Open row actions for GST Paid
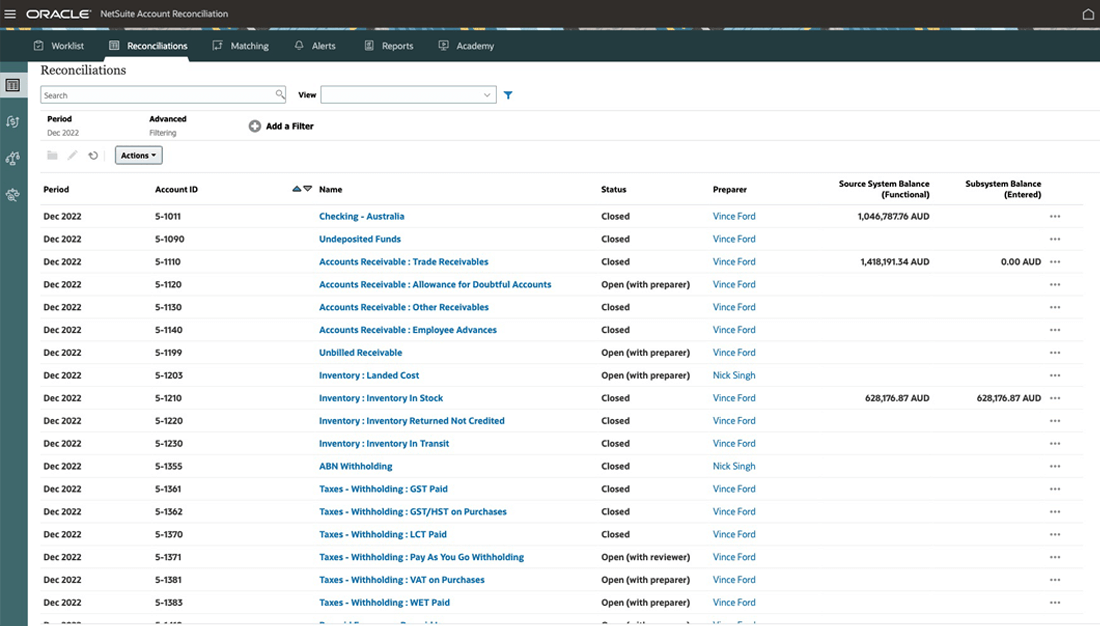Screen dimensions: 1100x626 [x=1054, y=489]
